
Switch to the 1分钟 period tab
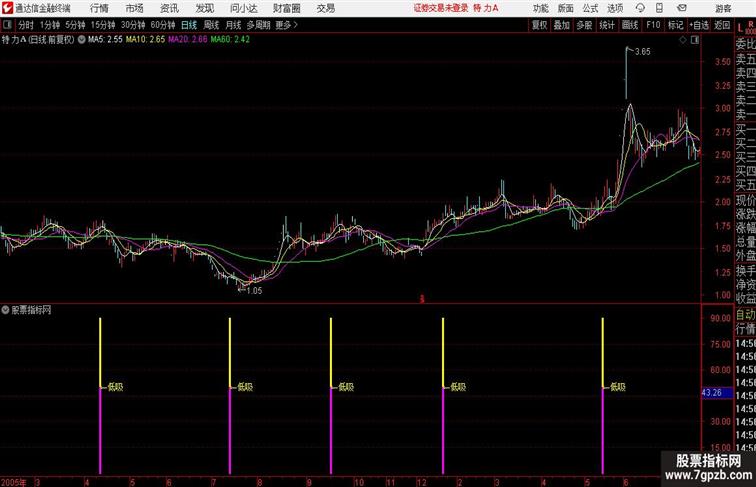pos(50,25)
